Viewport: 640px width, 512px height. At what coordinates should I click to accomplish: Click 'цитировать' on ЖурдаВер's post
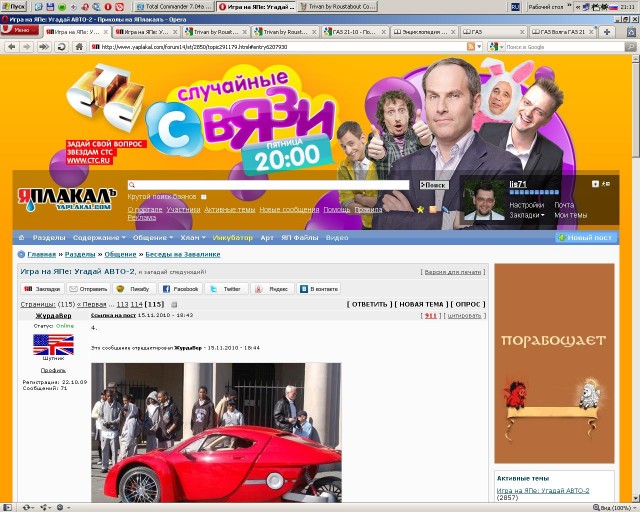464,316
